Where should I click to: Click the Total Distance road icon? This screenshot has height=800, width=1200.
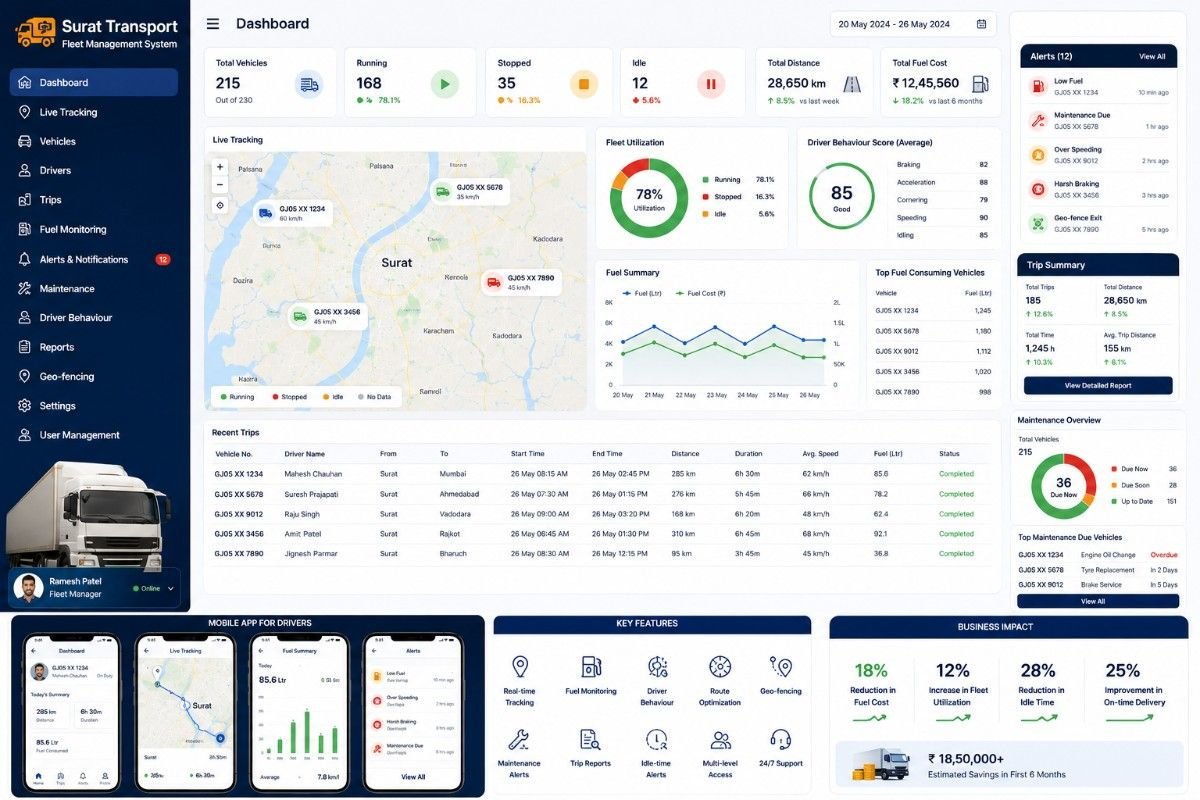pyautogui.click(x=852, y=85)
